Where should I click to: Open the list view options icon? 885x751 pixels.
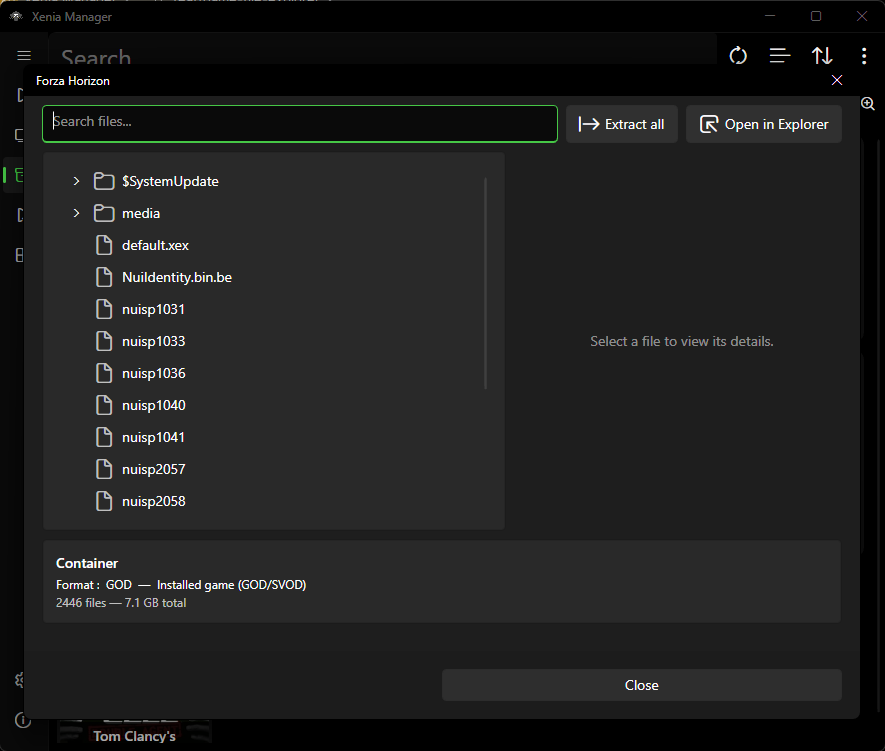pyautogui.click(x=780, y=55)
